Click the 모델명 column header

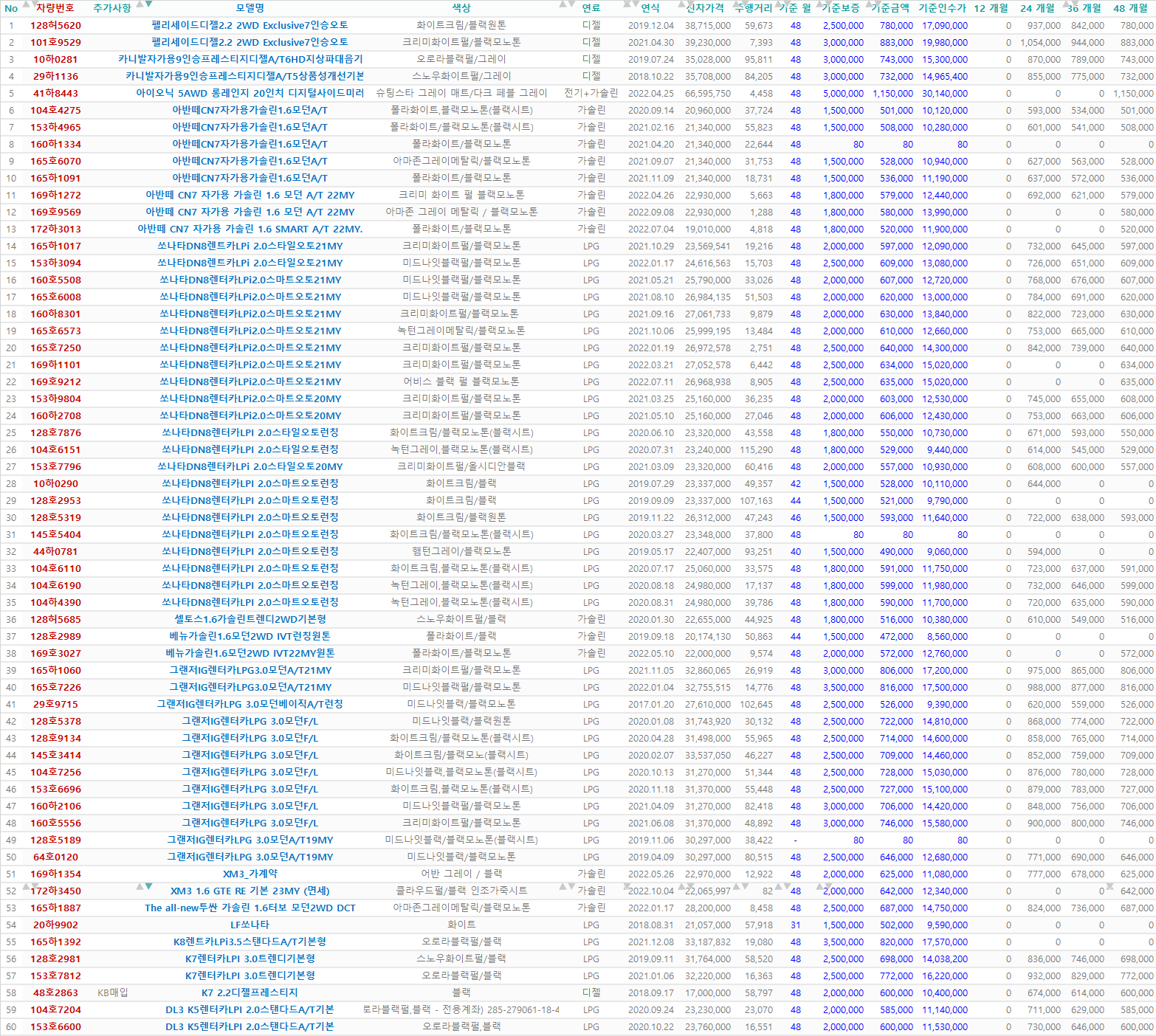point(250,8)
